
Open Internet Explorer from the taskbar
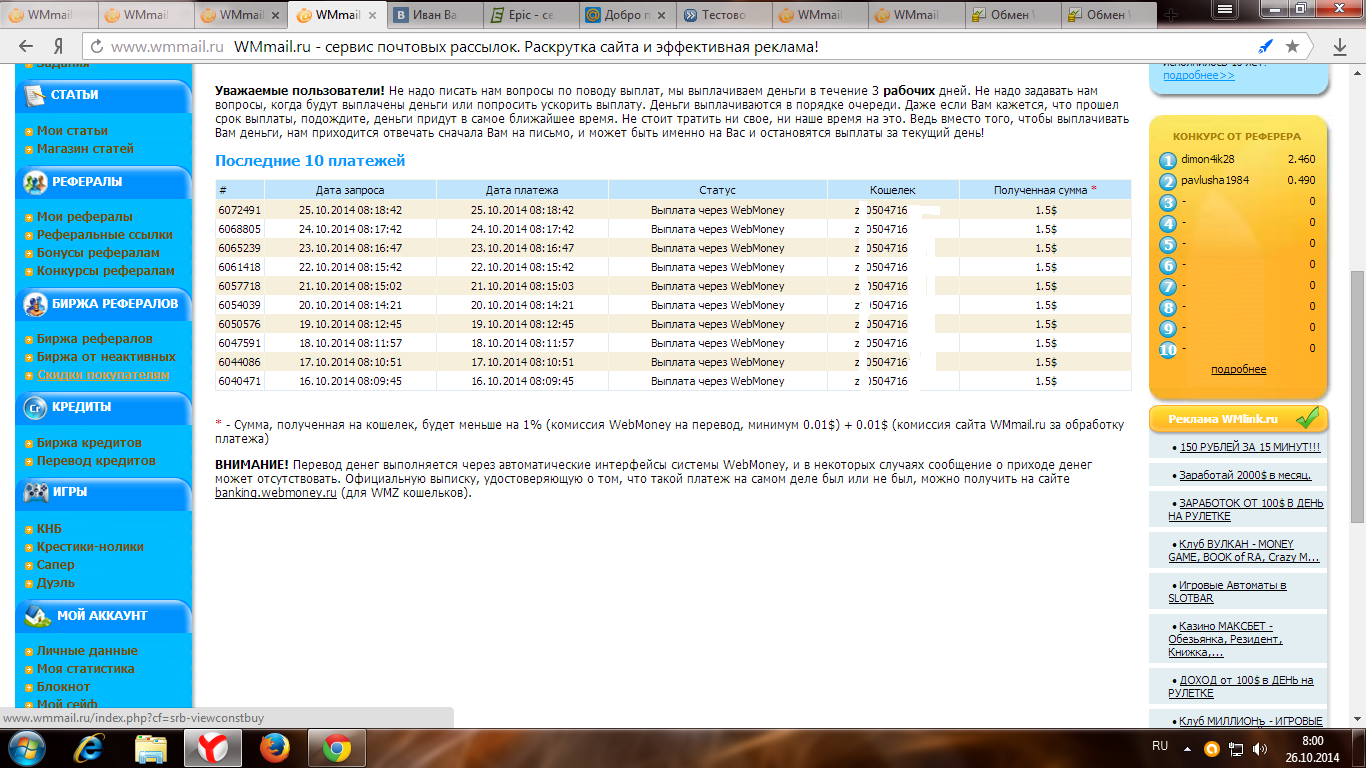pos(92,748)
